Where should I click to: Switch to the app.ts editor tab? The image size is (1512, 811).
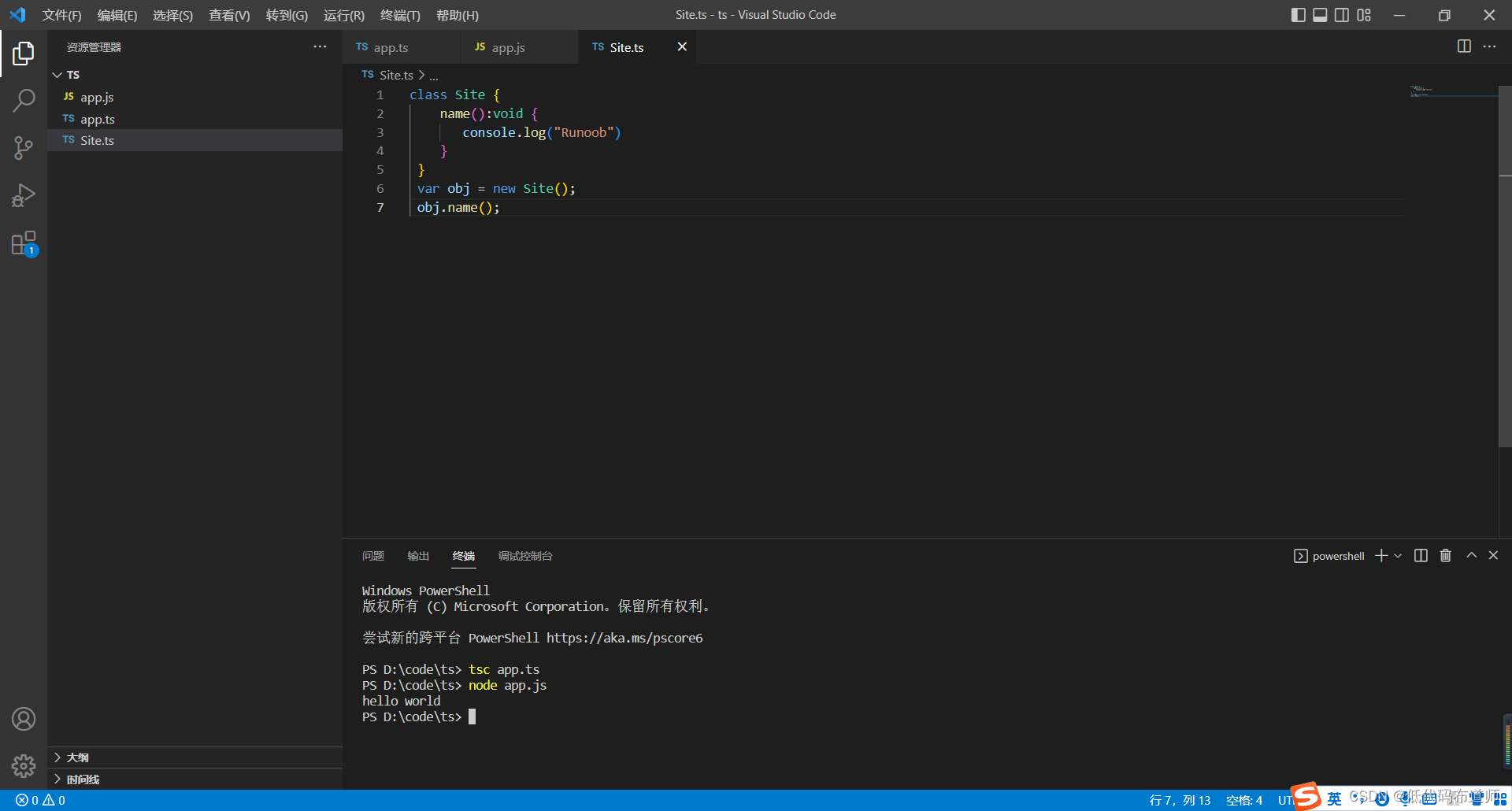tap(402, 47)
